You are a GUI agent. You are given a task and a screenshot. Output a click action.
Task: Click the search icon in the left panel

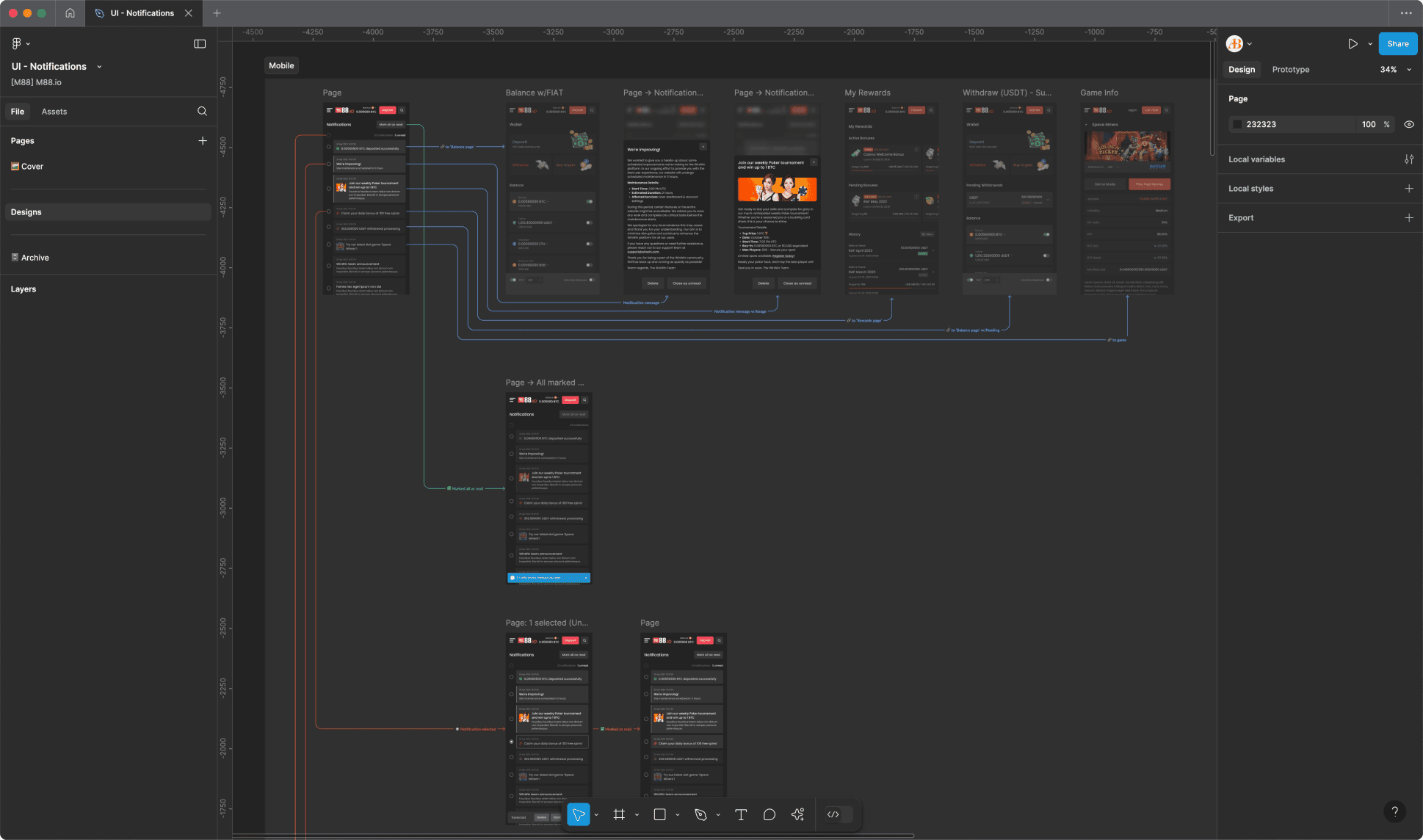point(202,111)
